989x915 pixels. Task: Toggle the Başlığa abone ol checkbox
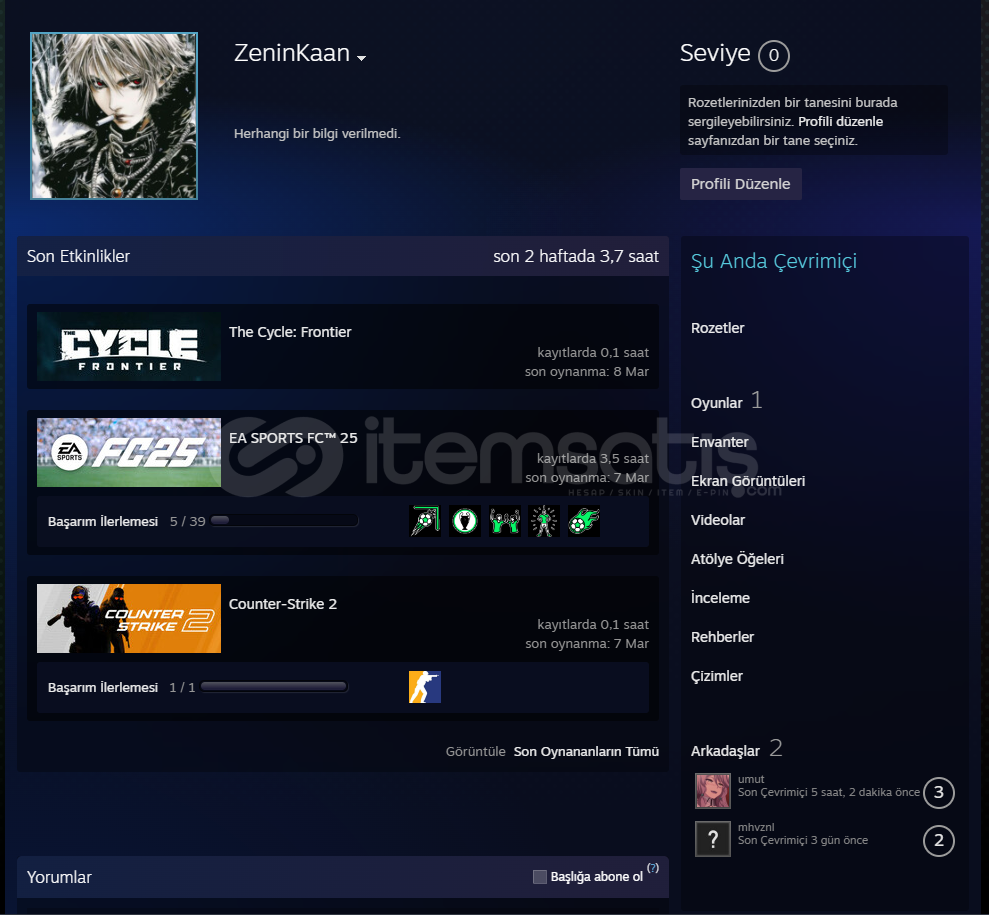point(540,877)
